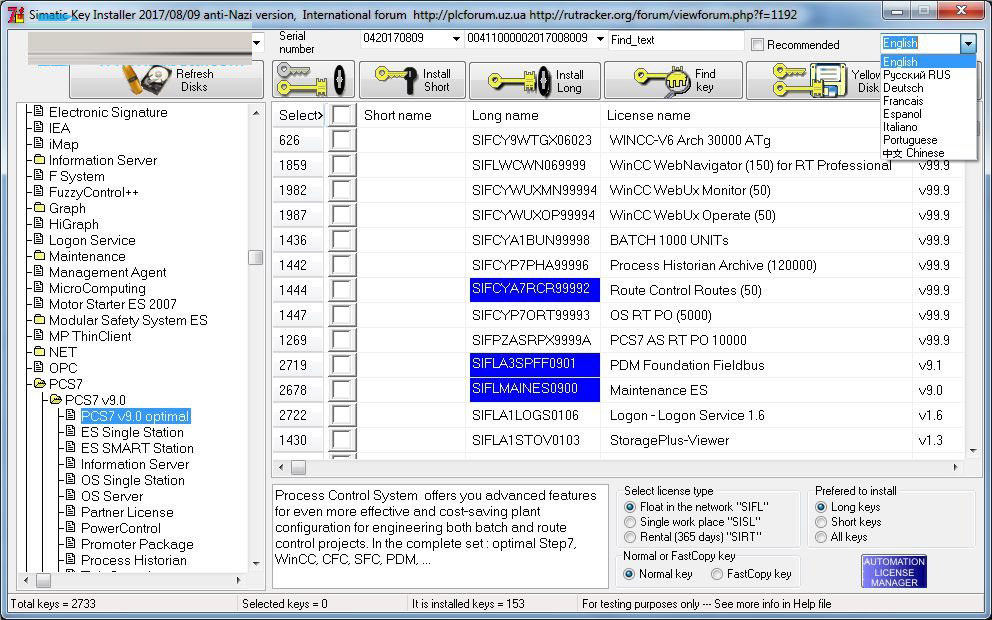Click the gray key icon button

point(314,80)
